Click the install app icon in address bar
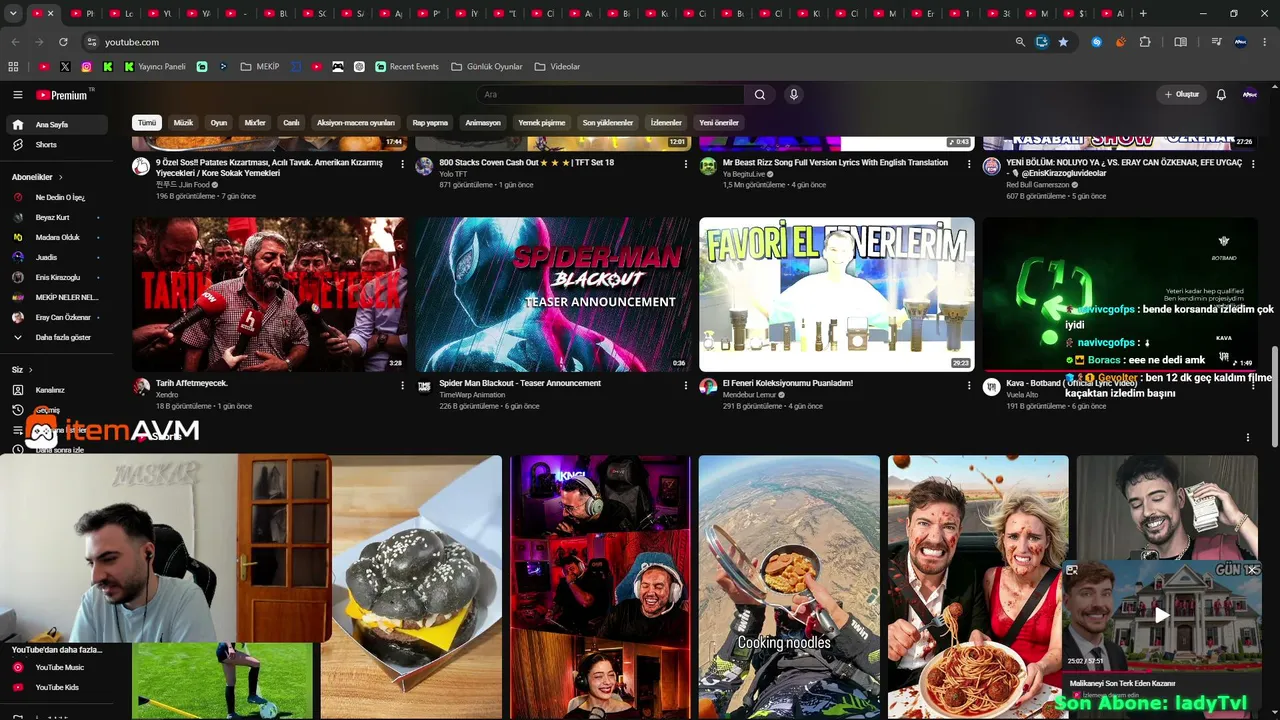Image resolution: width=1280 pixels, height=720 pixels. point(1042,42)
